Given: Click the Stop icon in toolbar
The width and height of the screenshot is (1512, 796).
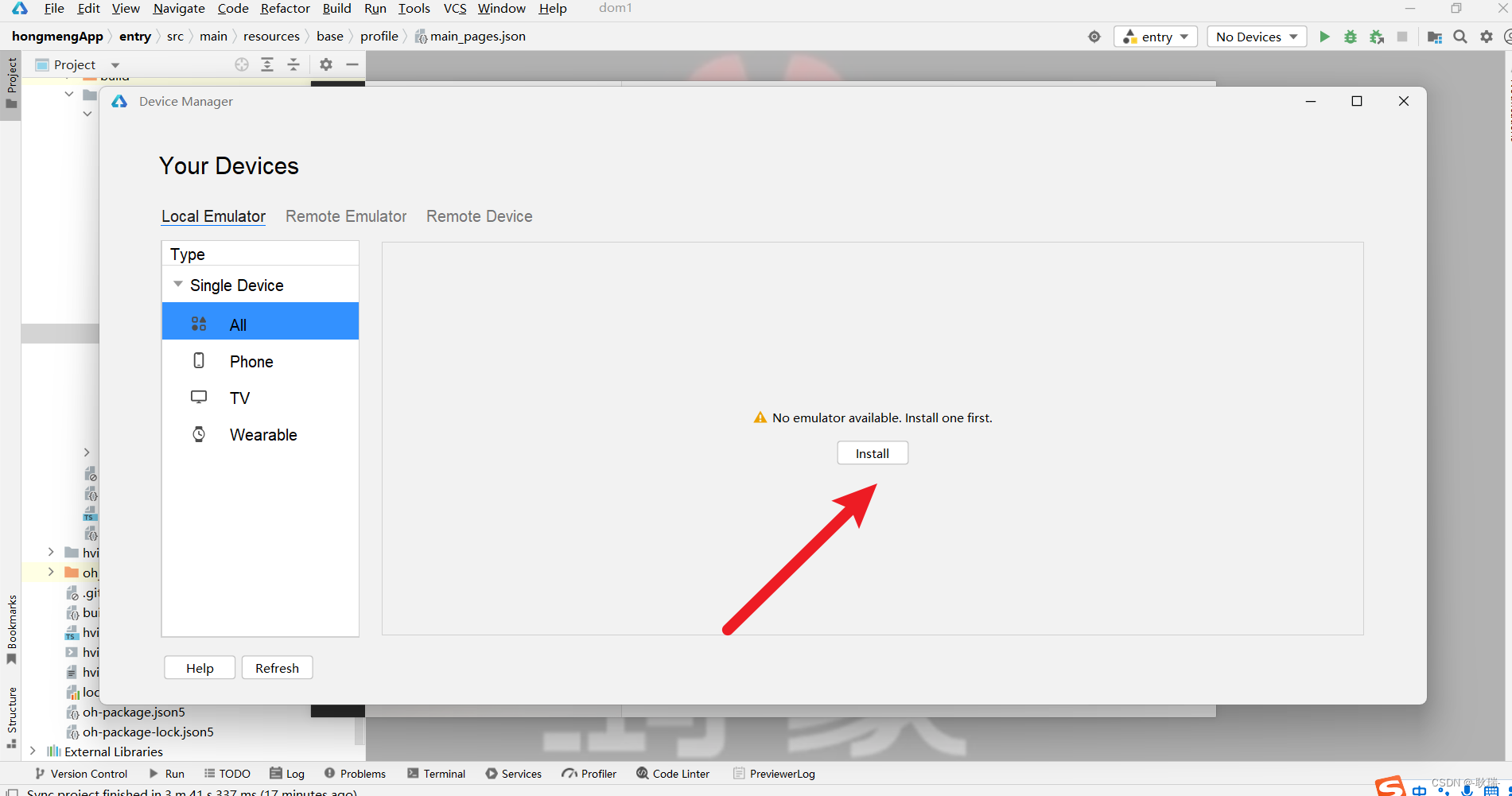Looking at the screenshot, I should [1402, 37].
